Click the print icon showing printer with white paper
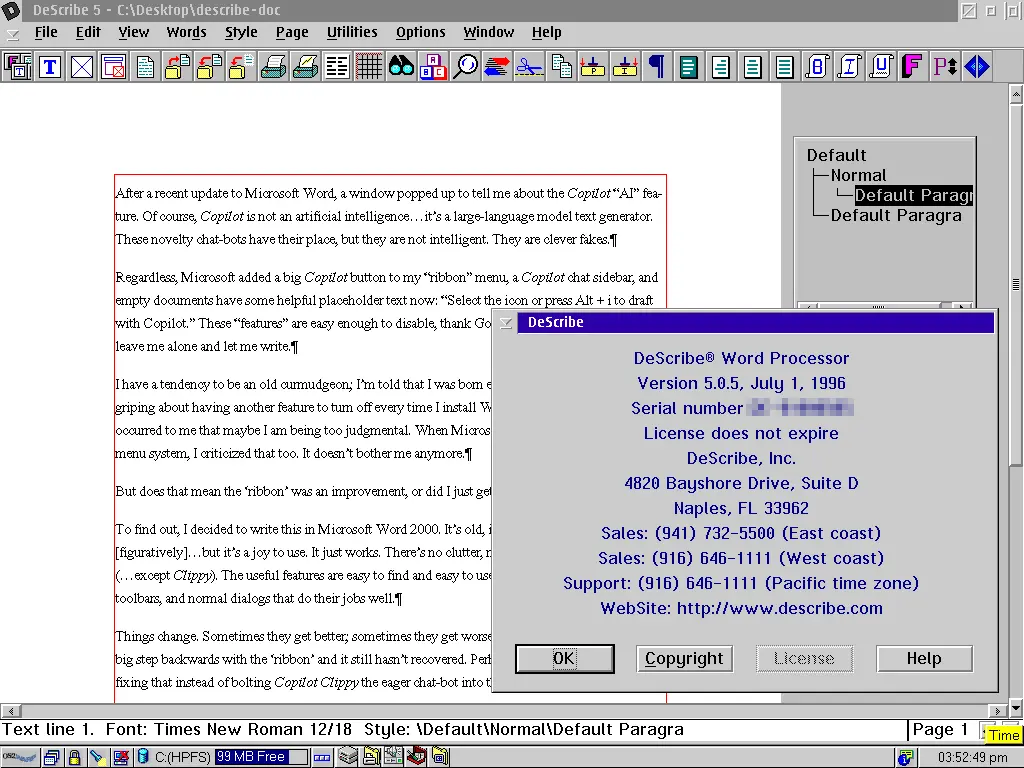 coord(274,67)
